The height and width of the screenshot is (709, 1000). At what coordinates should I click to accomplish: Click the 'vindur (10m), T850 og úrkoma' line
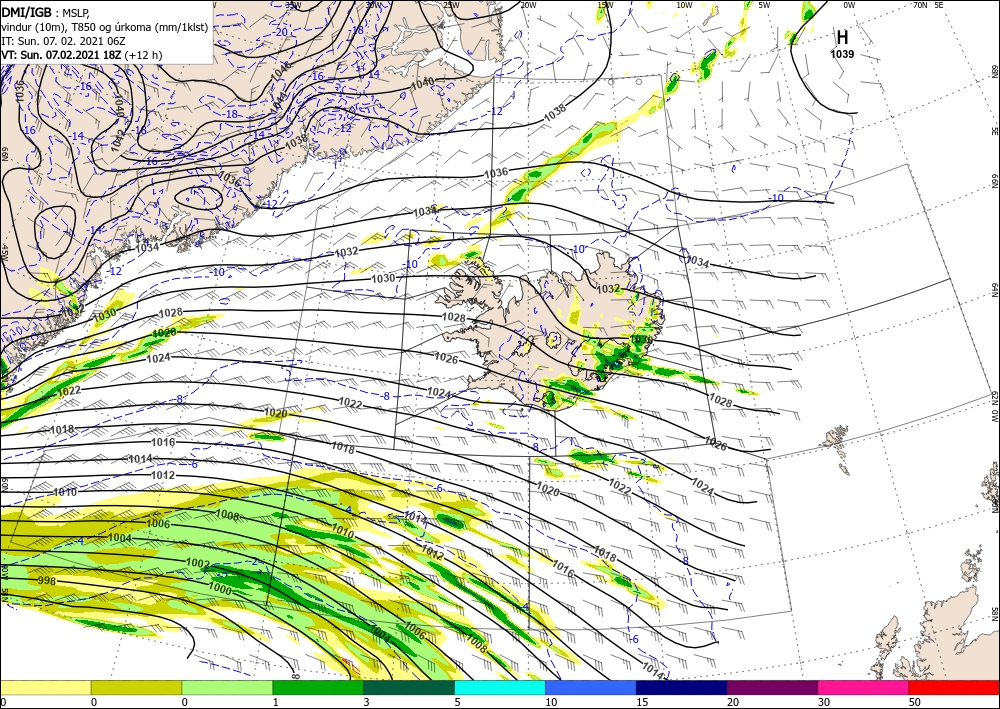pyautogui.click(x=105, y=27)
